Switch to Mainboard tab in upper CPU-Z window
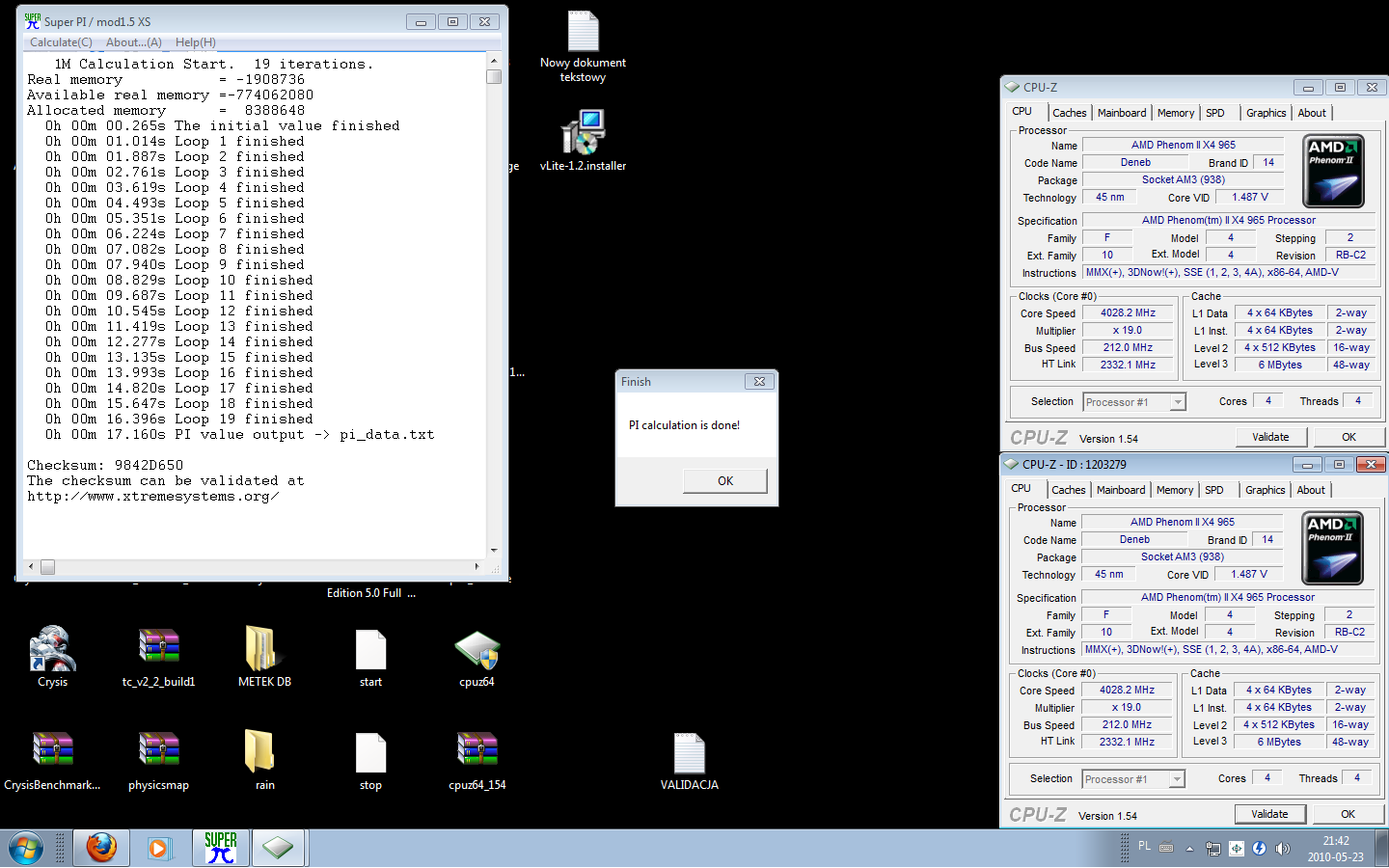The image size is (1389, 868). pos(1122,113)
